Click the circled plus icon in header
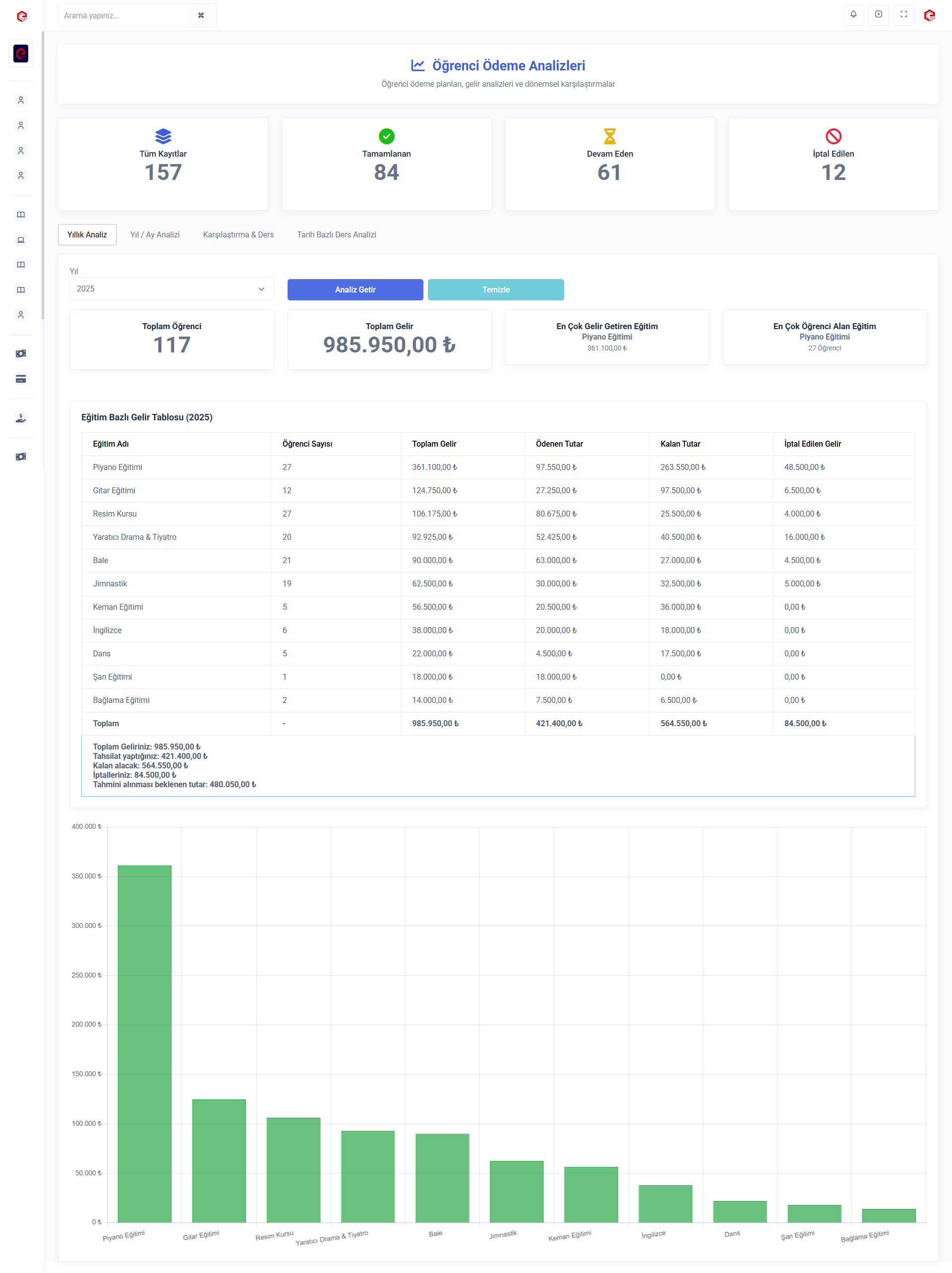Screen dimensions: 952x1273 click(878, 15)
